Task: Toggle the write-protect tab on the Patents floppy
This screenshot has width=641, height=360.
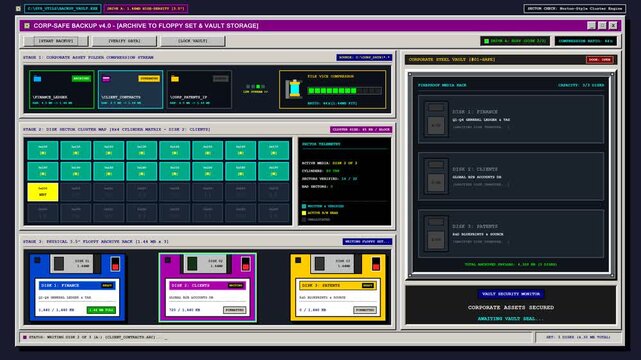Action: [376, 264]
